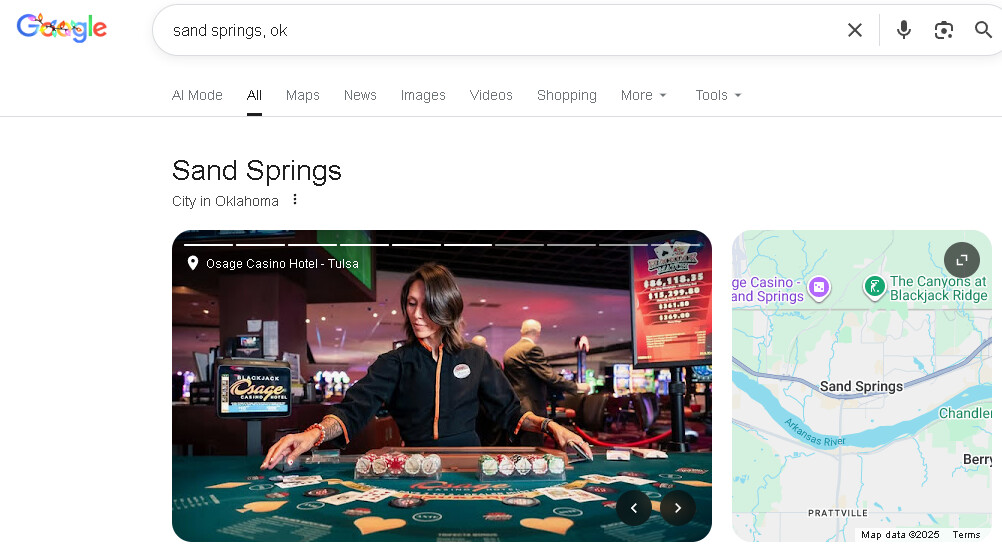Click the magnifying glass search button
1002x560 pixels.
coord(983,30)
